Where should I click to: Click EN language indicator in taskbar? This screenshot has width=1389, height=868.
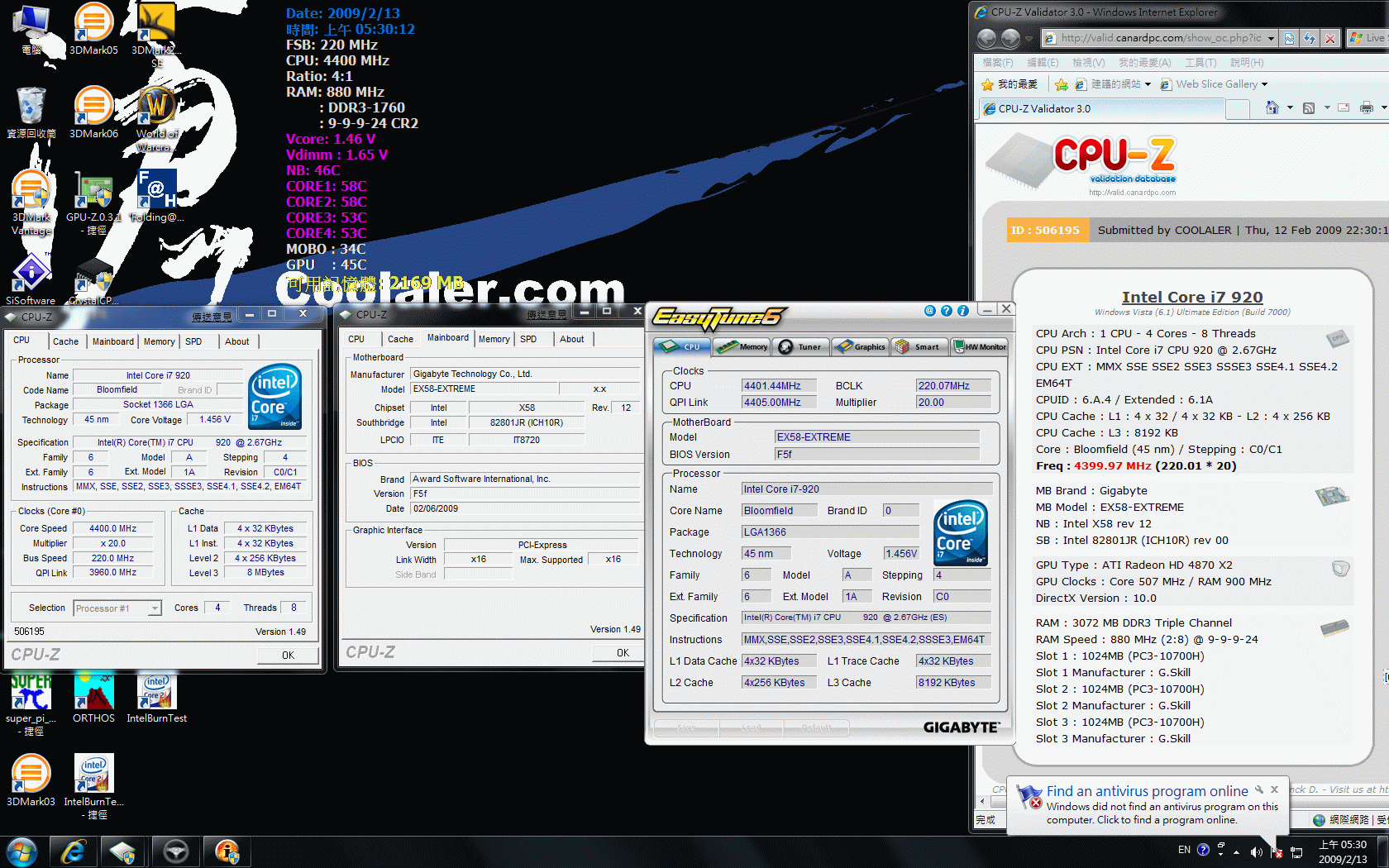(x=1184, y=850)
